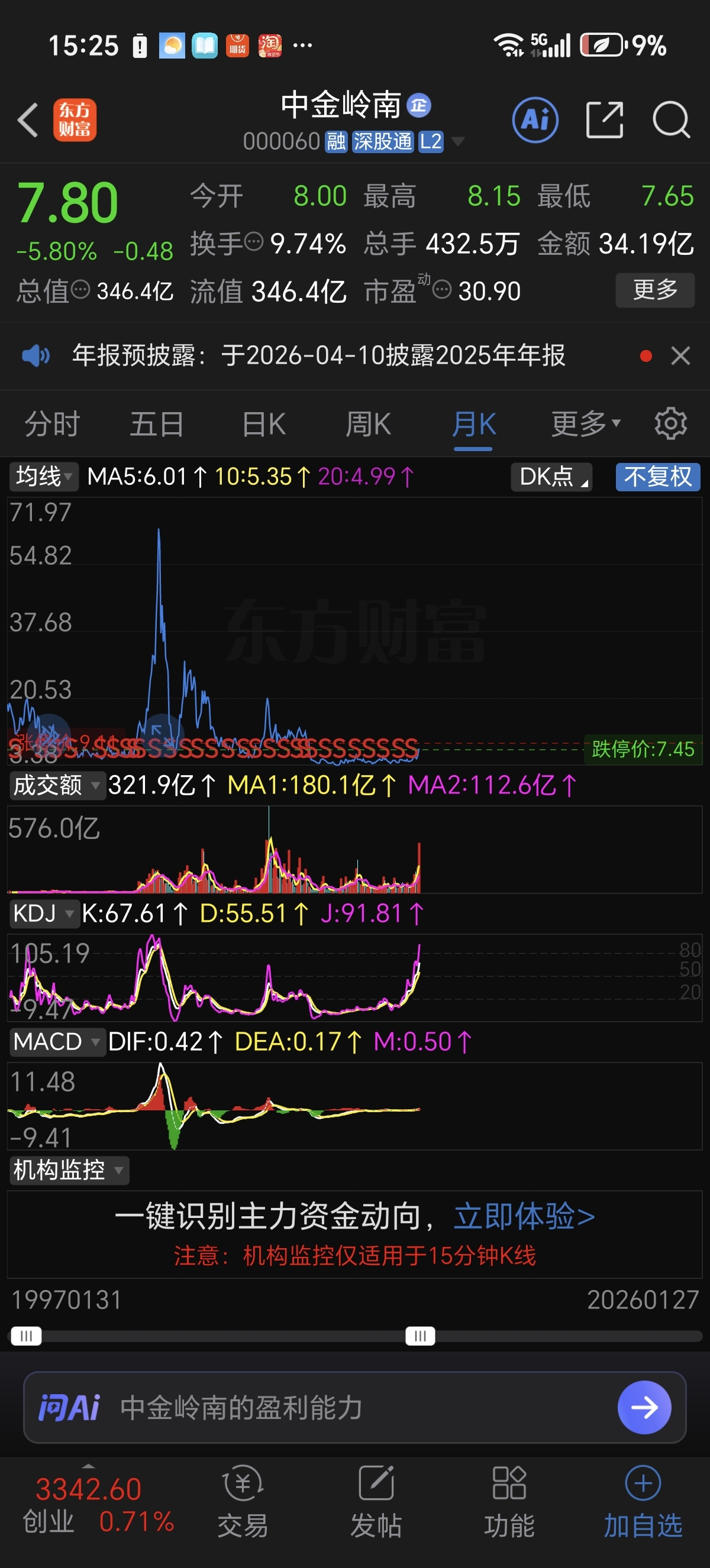Open the DK点 dropdown
The width and height of the screenshot is (710, 1568).
(551, 477)
